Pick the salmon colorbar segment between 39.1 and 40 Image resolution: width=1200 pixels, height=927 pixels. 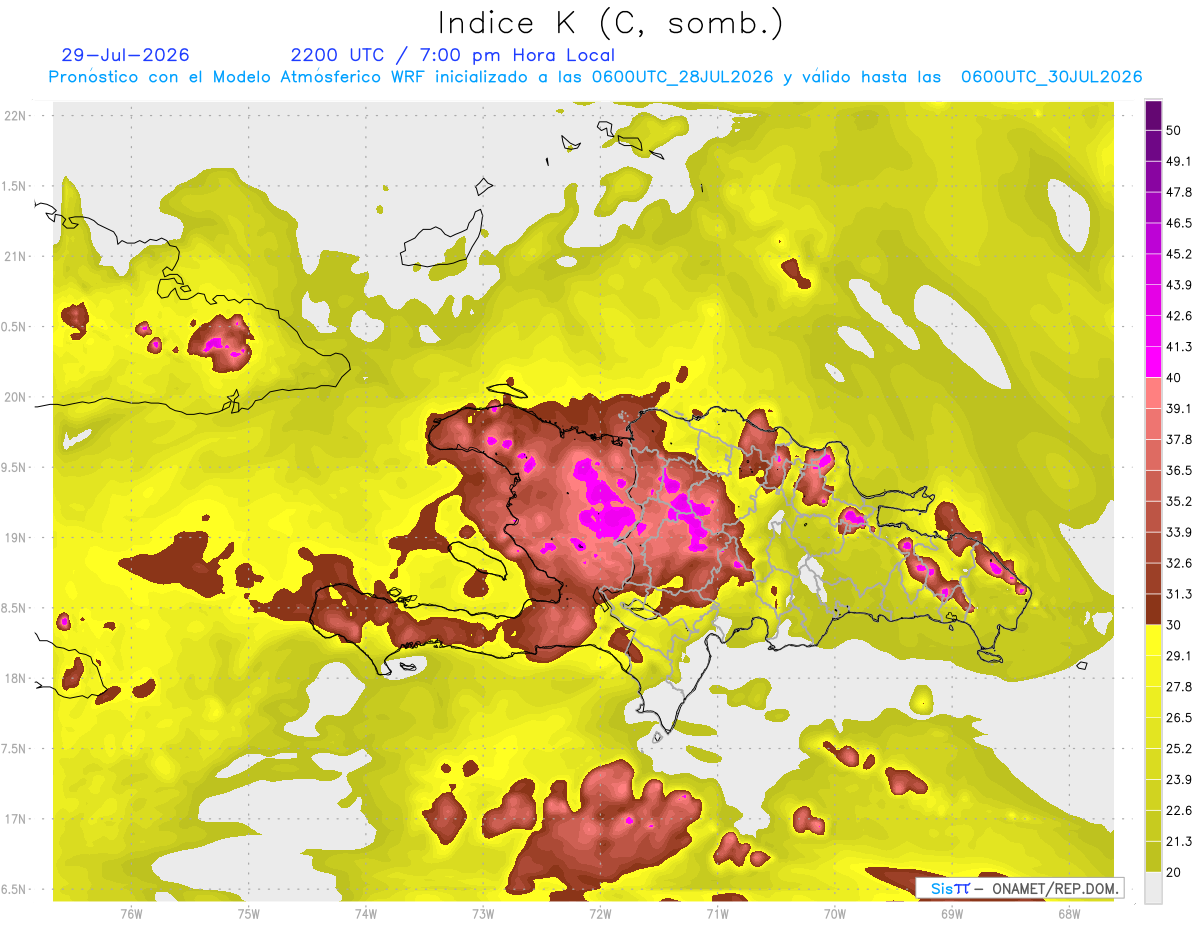pos(1153,394)
